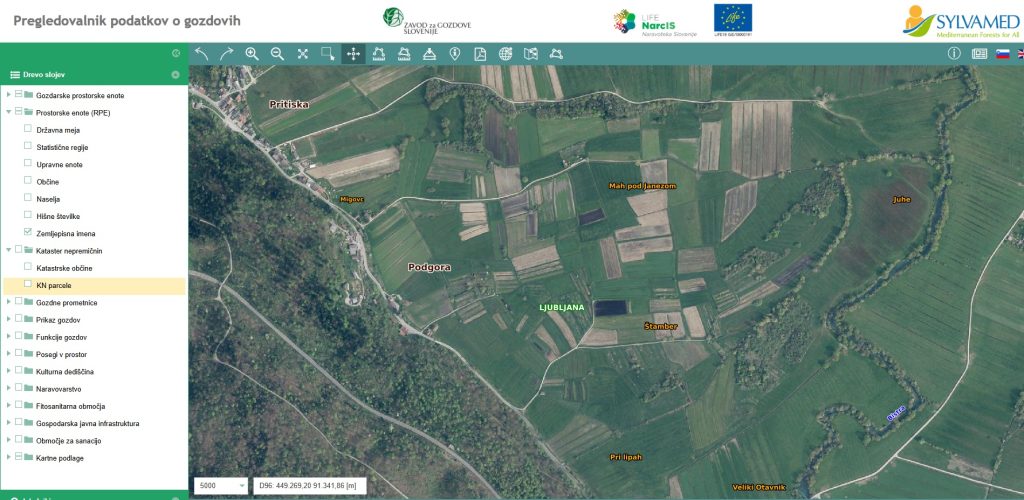This screenshot has width=1024, height=500.
Task: Click the D96 coordinates display field
Action: tap(309, 486)
